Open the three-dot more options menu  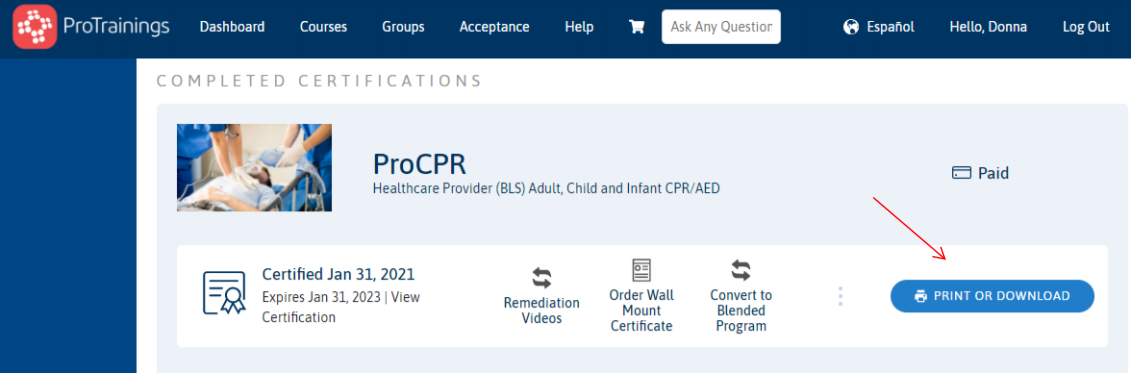840,297
